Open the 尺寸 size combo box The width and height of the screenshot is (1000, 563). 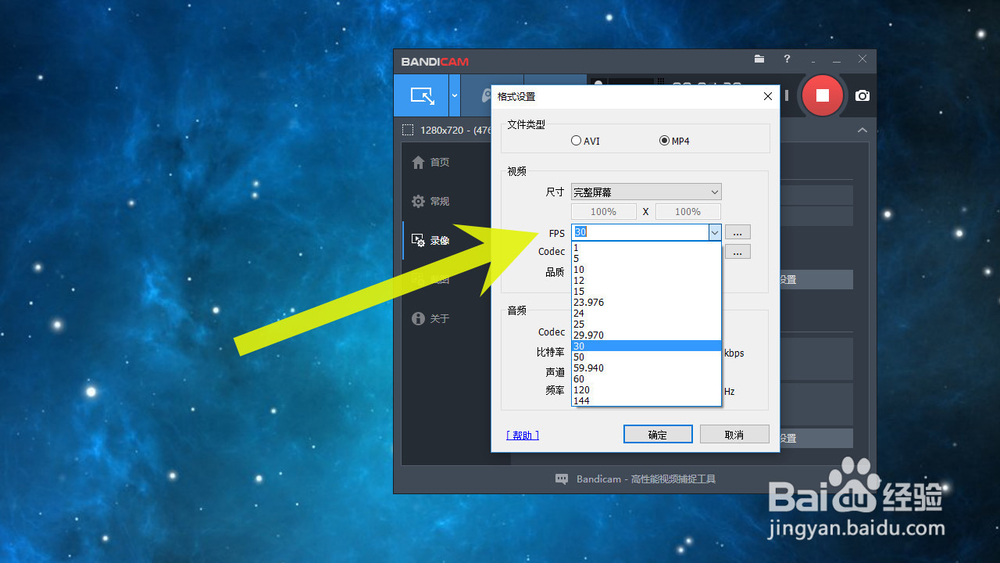coord(646,192)
